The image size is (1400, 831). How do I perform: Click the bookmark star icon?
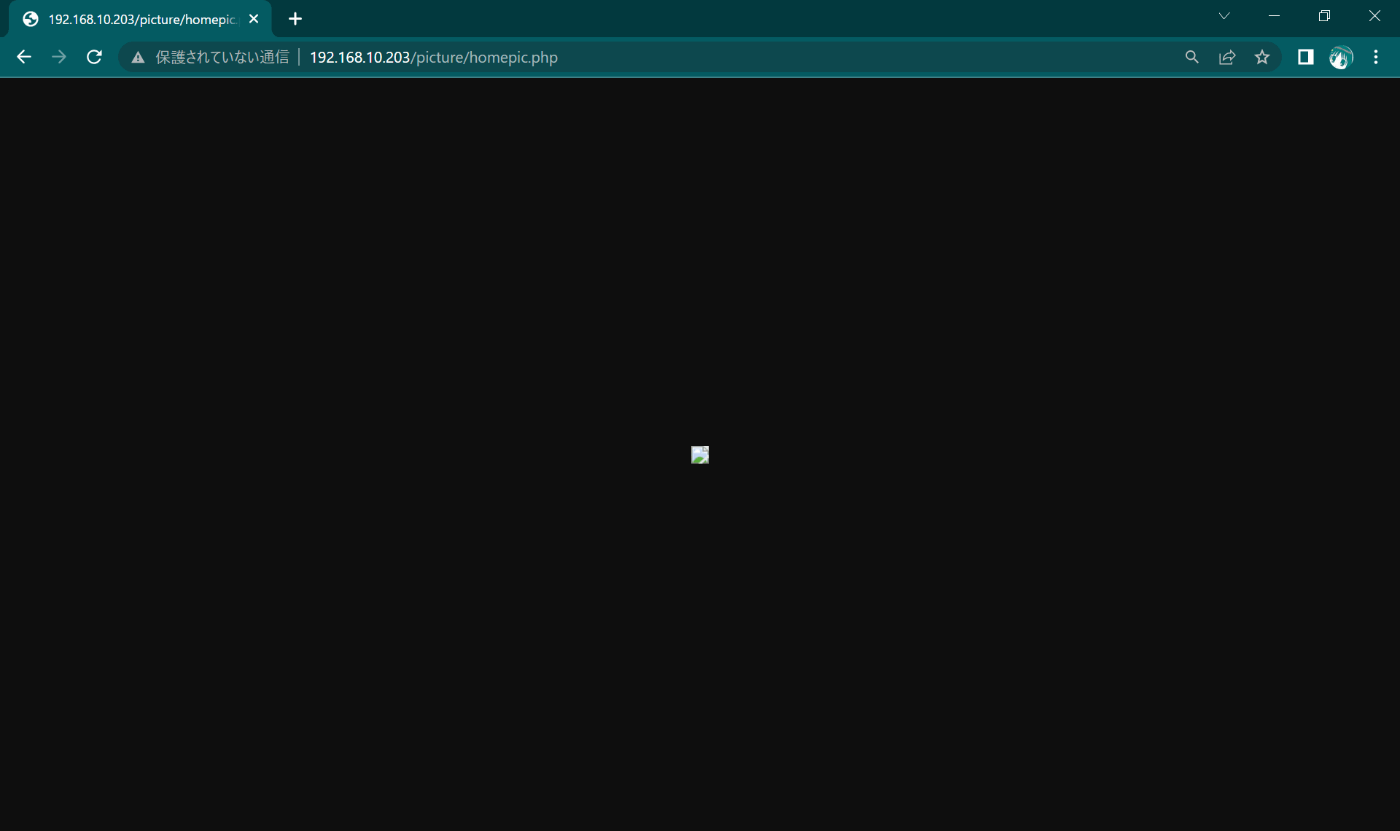coord(1262,57)
